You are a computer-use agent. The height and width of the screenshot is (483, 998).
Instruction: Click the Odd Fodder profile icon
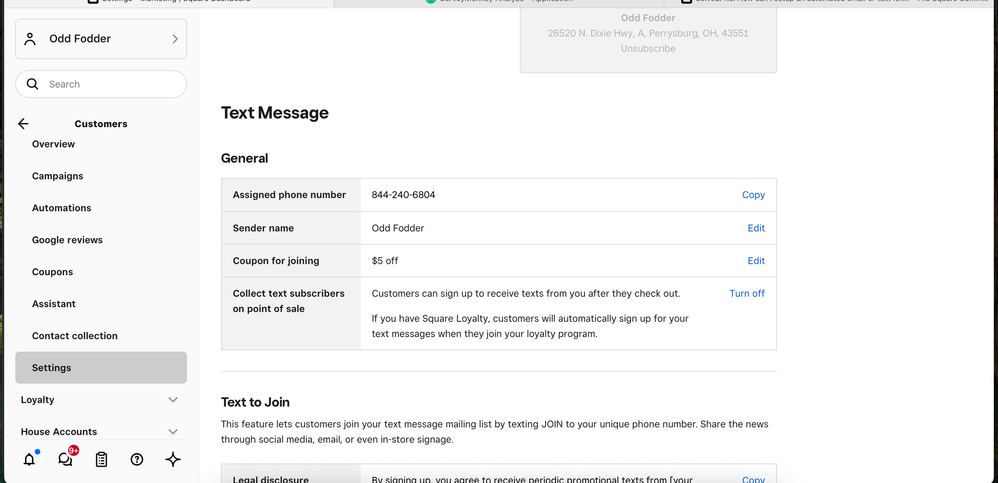click(30, 39)
